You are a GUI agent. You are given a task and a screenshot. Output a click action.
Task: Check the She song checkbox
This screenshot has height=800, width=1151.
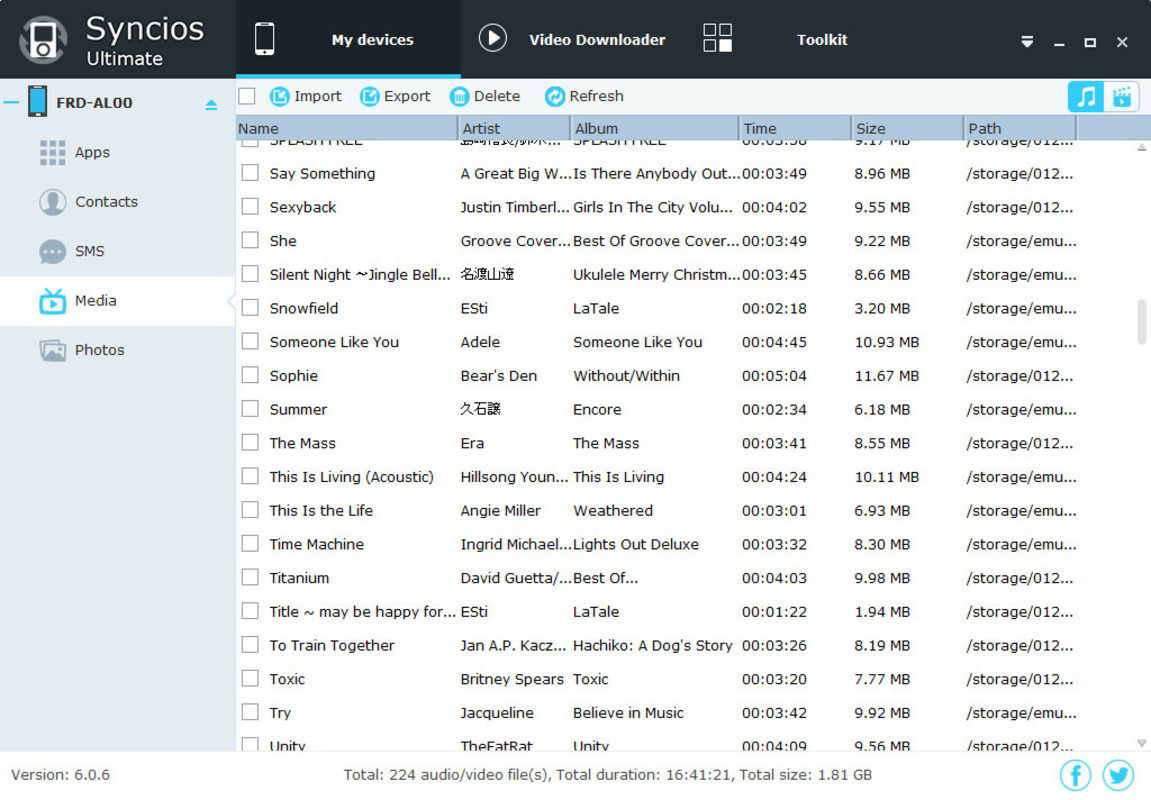[x=250, y=240]
